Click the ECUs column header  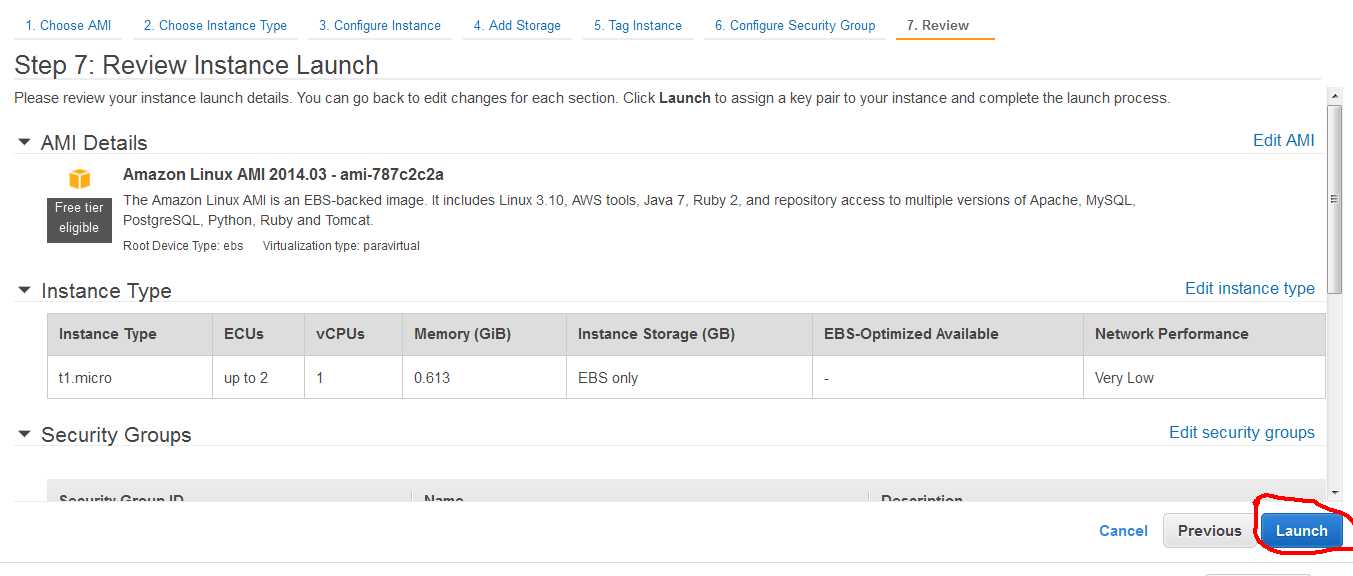[x=257, y=334]
